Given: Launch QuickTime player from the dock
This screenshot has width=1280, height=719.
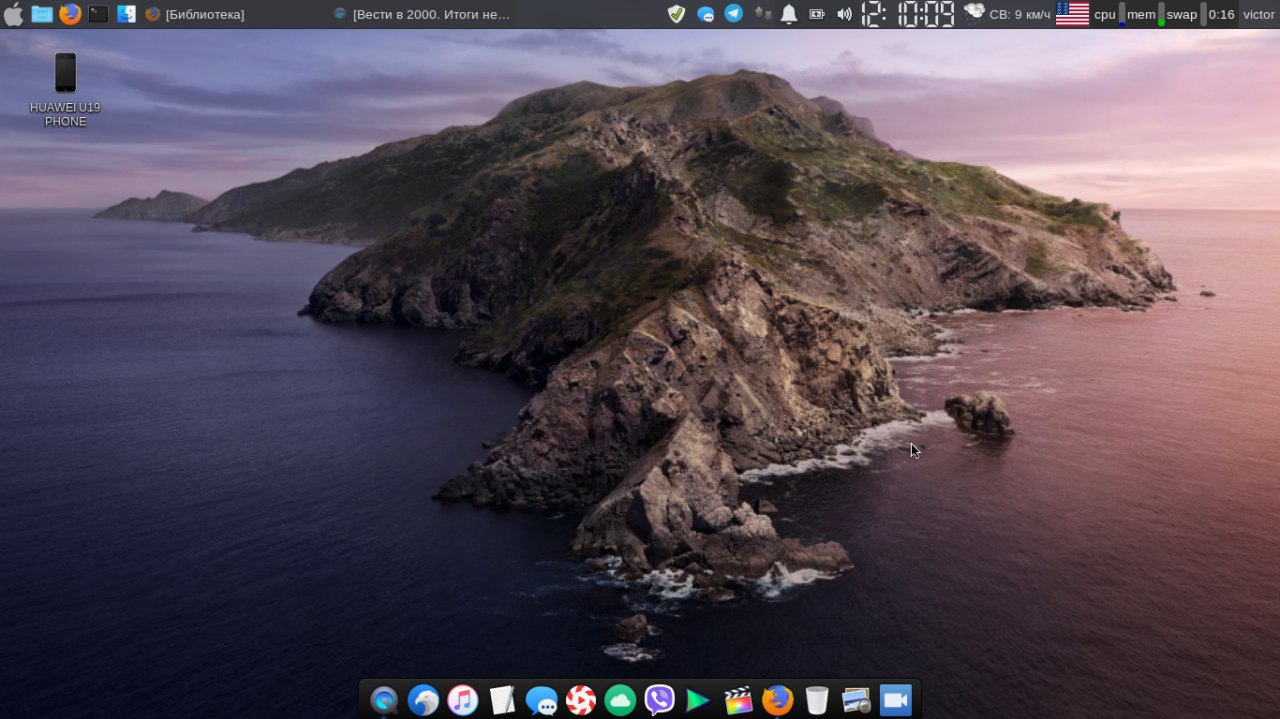Looking at the screenshot, I should (x=384, y=700).
